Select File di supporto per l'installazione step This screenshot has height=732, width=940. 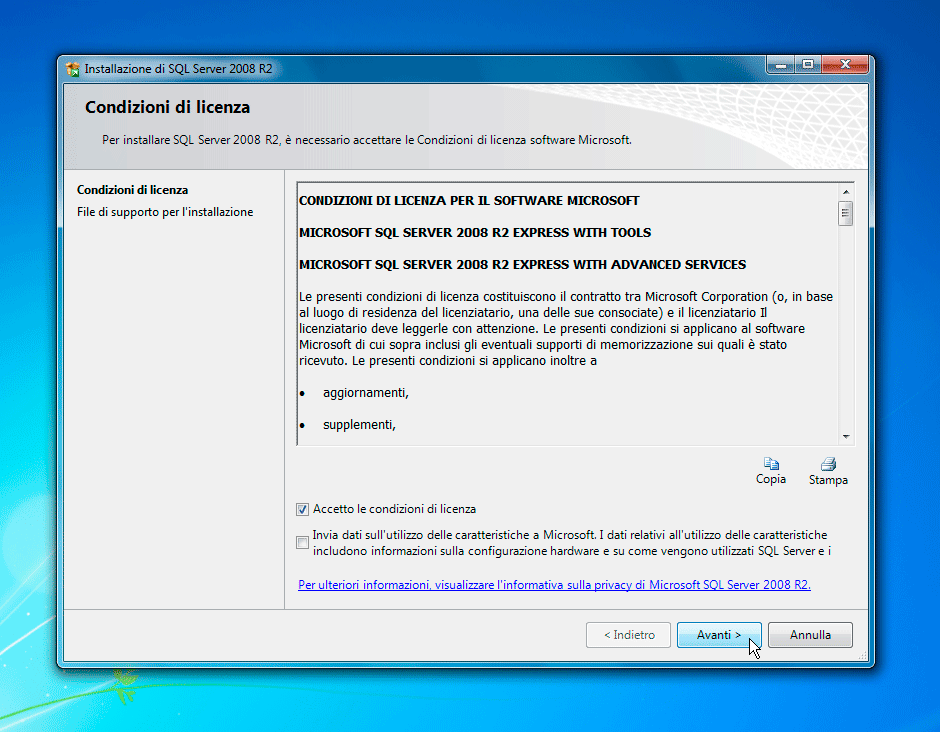point(165,212)
